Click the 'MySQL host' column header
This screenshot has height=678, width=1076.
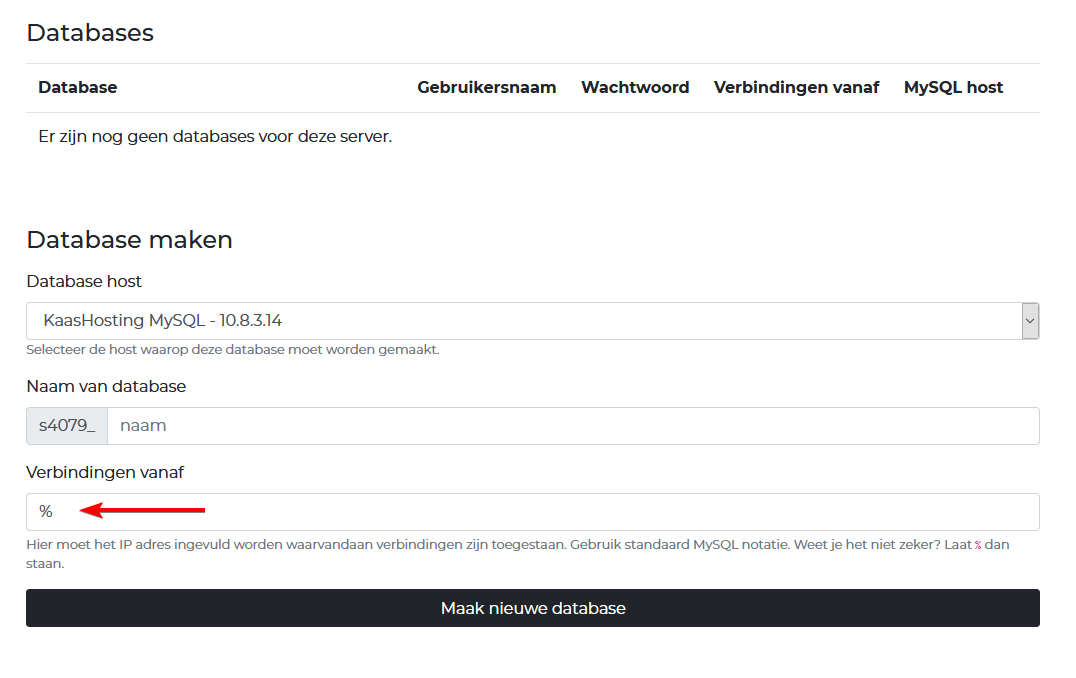[953, 88]
